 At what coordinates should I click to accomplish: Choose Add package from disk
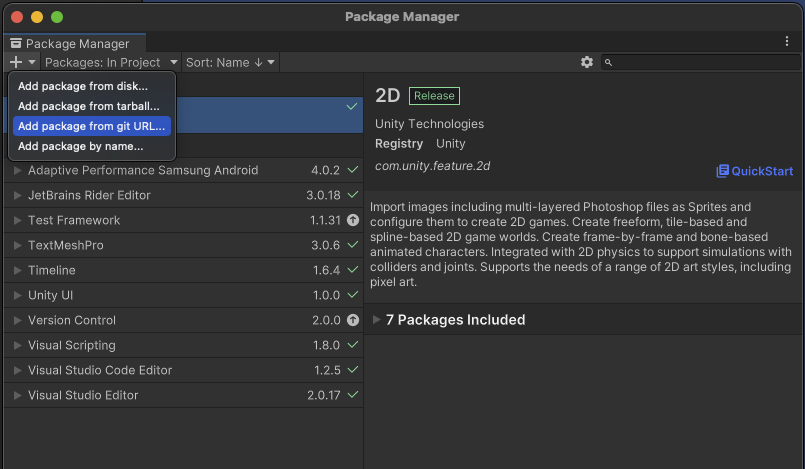[82, 86]
